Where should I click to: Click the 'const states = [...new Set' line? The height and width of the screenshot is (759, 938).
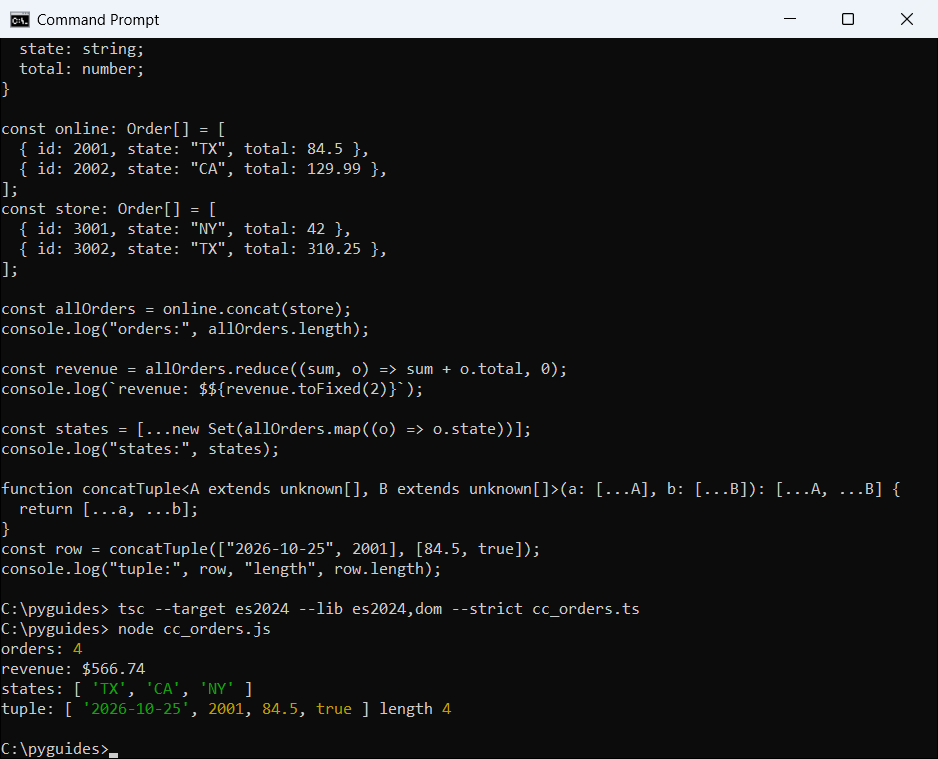coord(266,429)
